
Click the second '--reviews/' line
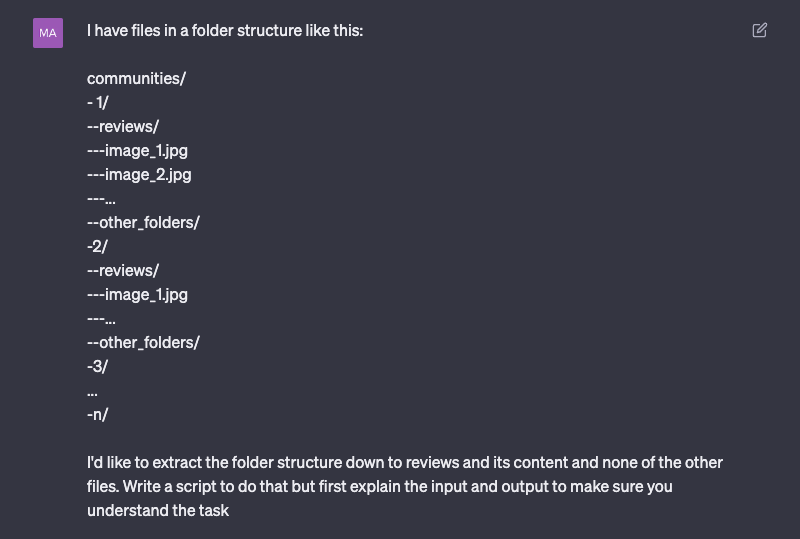(x=123, y=271)
